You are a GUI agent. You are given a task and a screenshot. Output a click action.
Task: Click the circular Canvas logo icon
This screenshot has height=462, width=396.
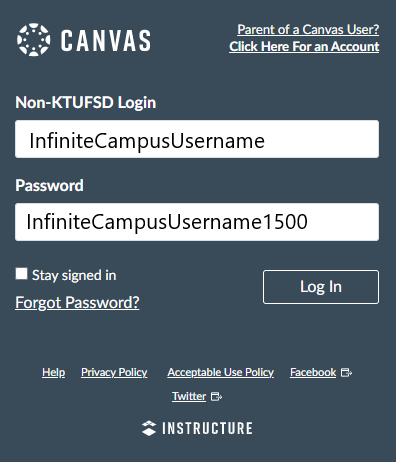pyautogui.click(x=34, y=40)
